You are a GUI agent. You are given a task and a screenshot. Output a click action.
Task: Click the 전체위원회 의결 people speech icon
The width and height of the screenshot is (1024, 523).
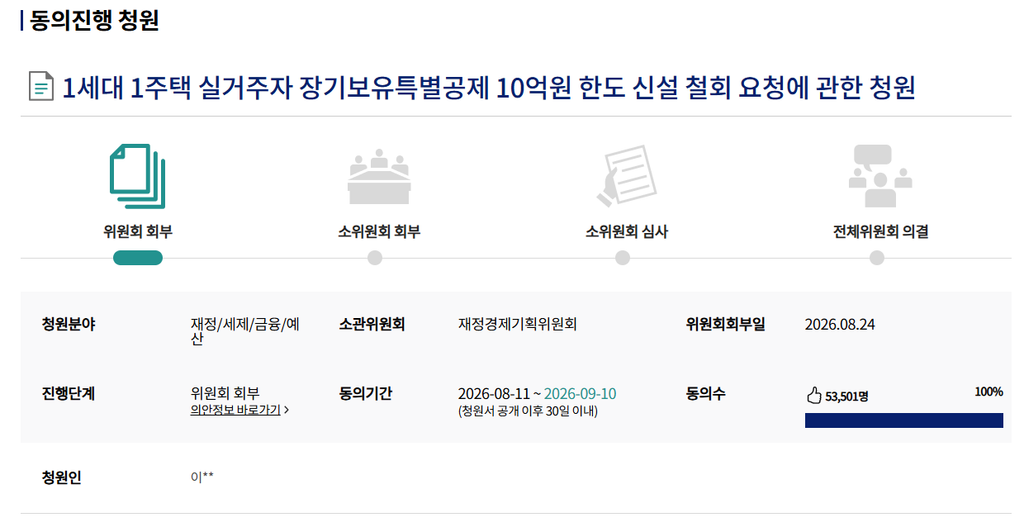[880, 176]
